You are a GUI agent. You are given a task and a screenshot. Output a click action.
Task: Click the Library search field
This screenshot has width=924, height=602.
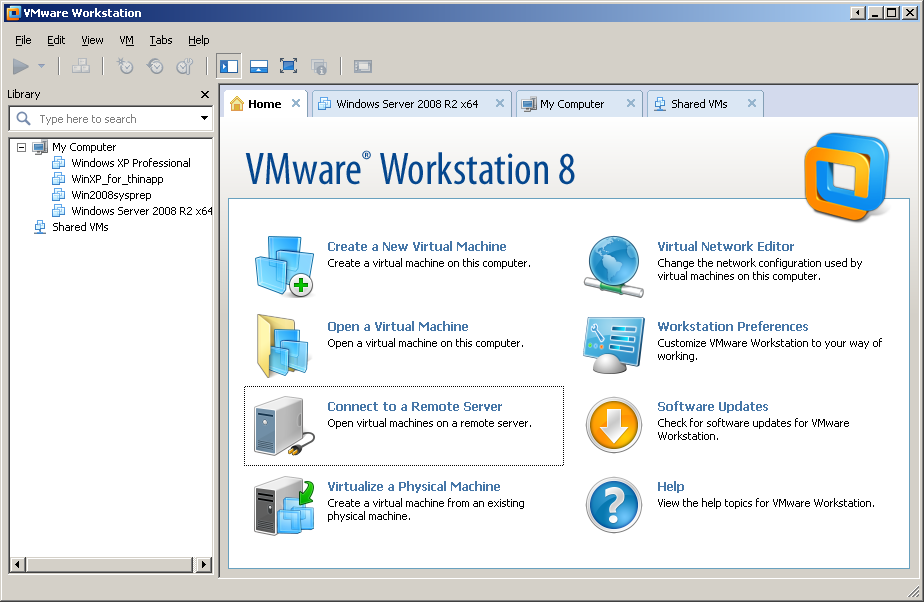pos(112,119)
